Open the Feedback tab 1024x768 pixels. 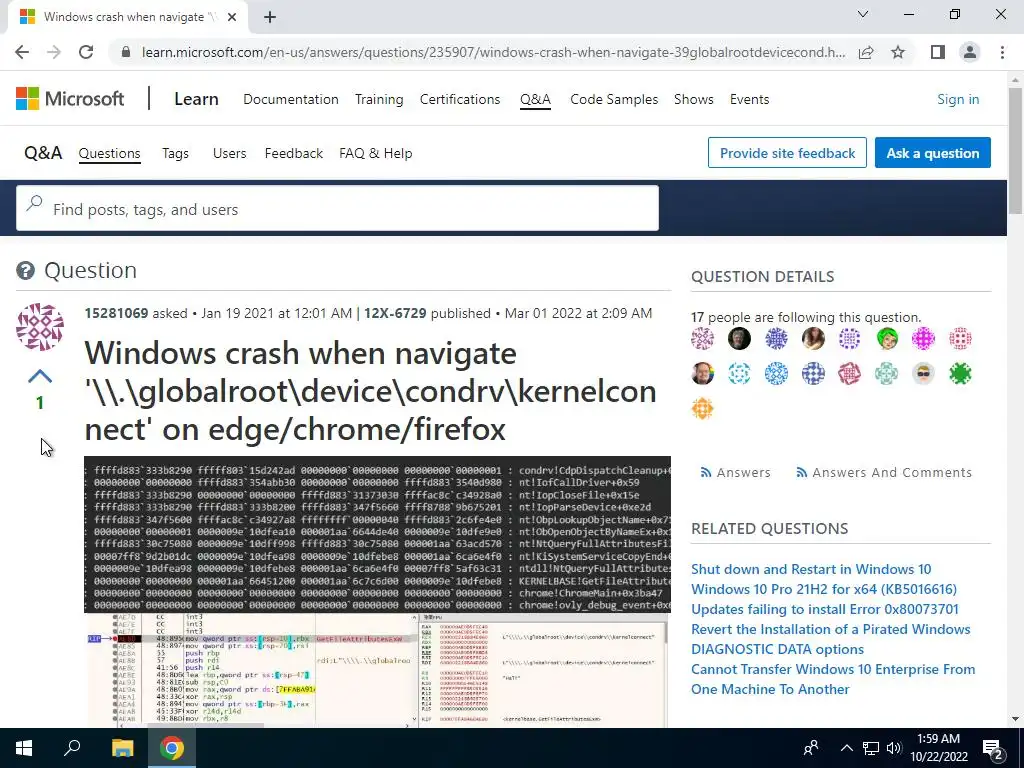point(293,153)
